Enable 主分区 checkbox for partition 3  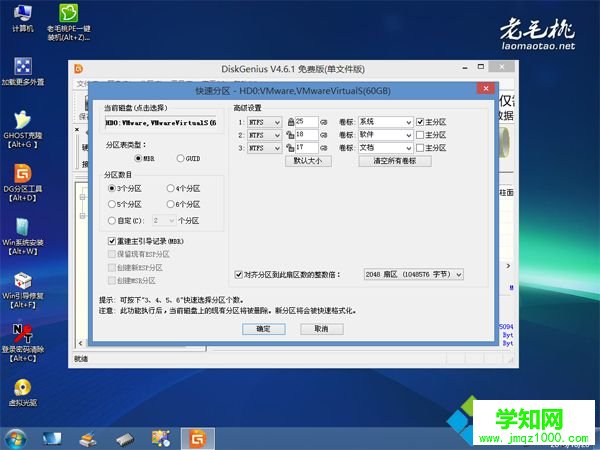(x=420, y=148)
